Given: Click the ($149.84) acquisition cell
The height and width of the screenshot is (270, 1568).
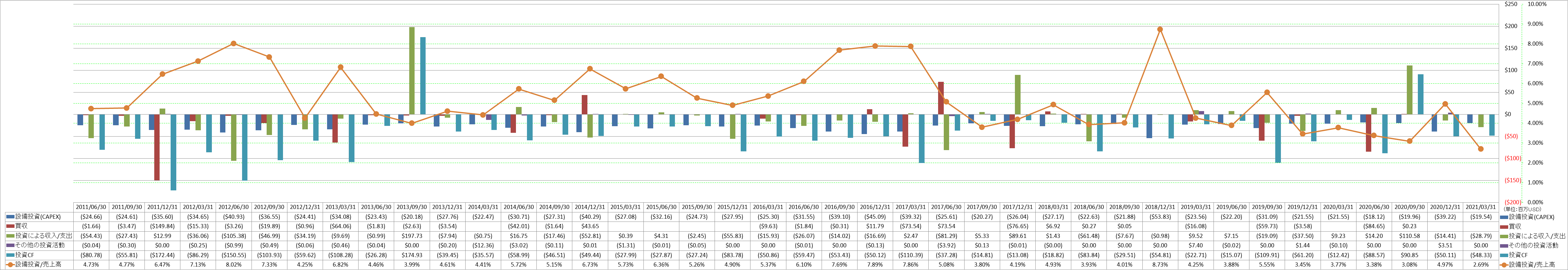Looking at the screenshot, I should pos(162,226).
